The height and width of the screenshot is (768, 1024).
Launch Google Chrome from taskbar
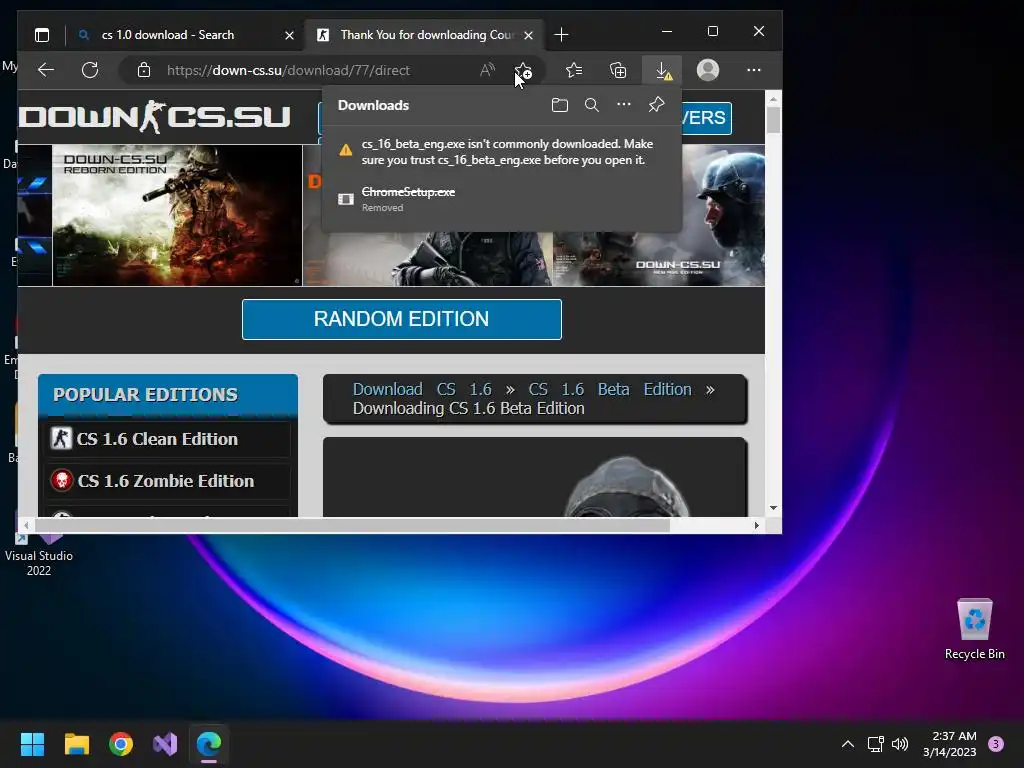pyautogui.click(x=121, y=744)
